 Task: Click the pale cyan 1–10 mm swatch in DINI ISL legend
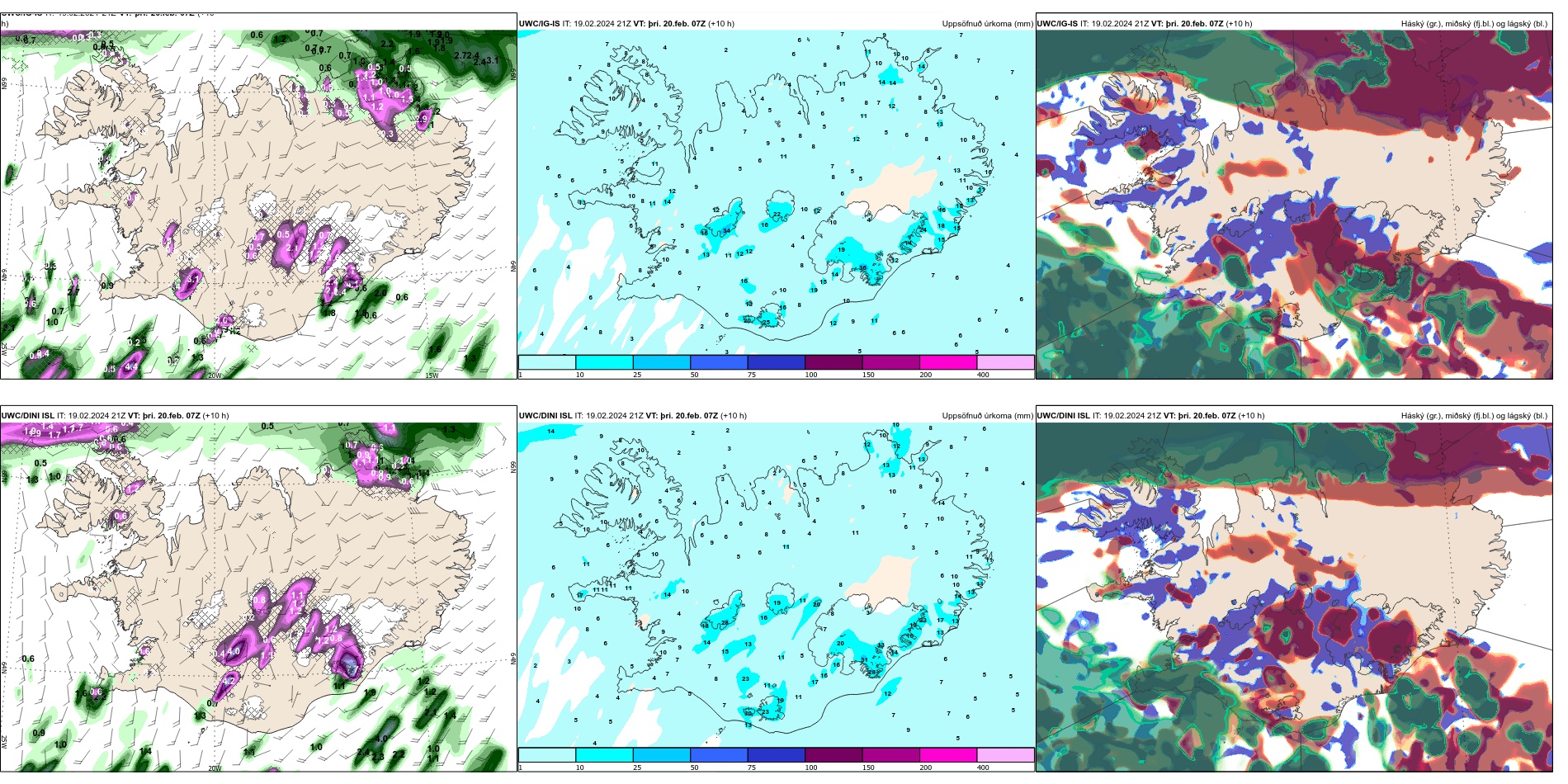coord(547,755)
